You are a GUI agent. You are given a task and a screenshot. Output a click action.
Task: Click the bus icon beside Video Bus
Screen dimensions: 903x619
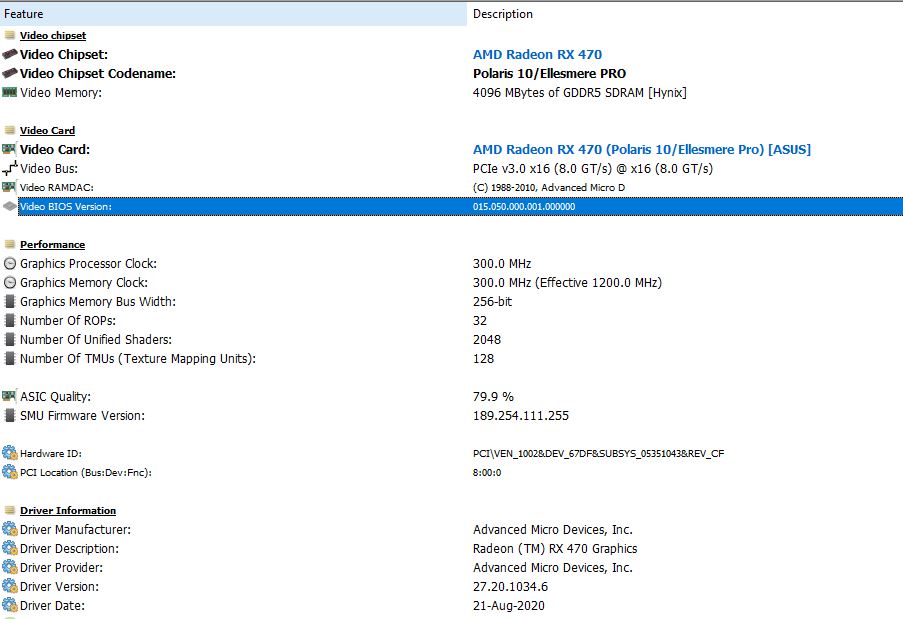(x=9, y=168)
